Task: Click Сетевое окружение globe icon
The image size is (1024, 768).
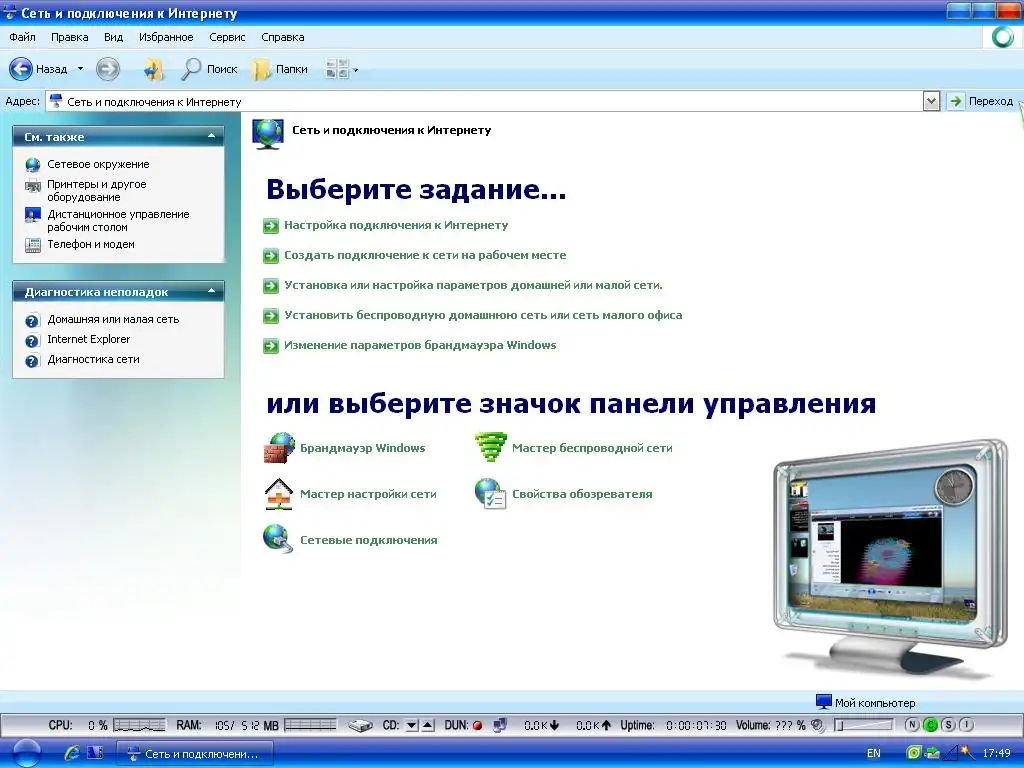Action: 33,165
